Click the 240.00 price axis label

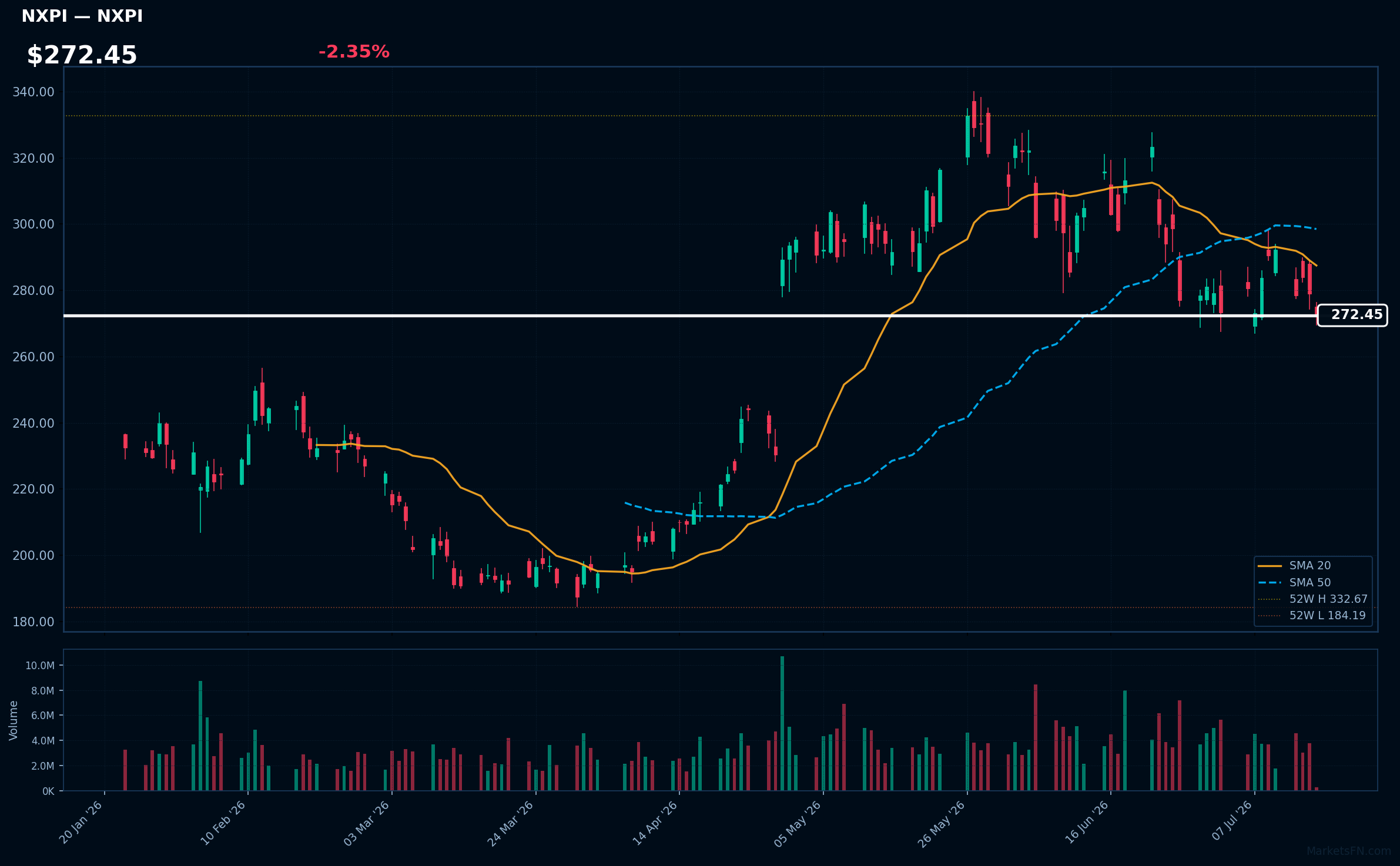click(x=34, y=424)
